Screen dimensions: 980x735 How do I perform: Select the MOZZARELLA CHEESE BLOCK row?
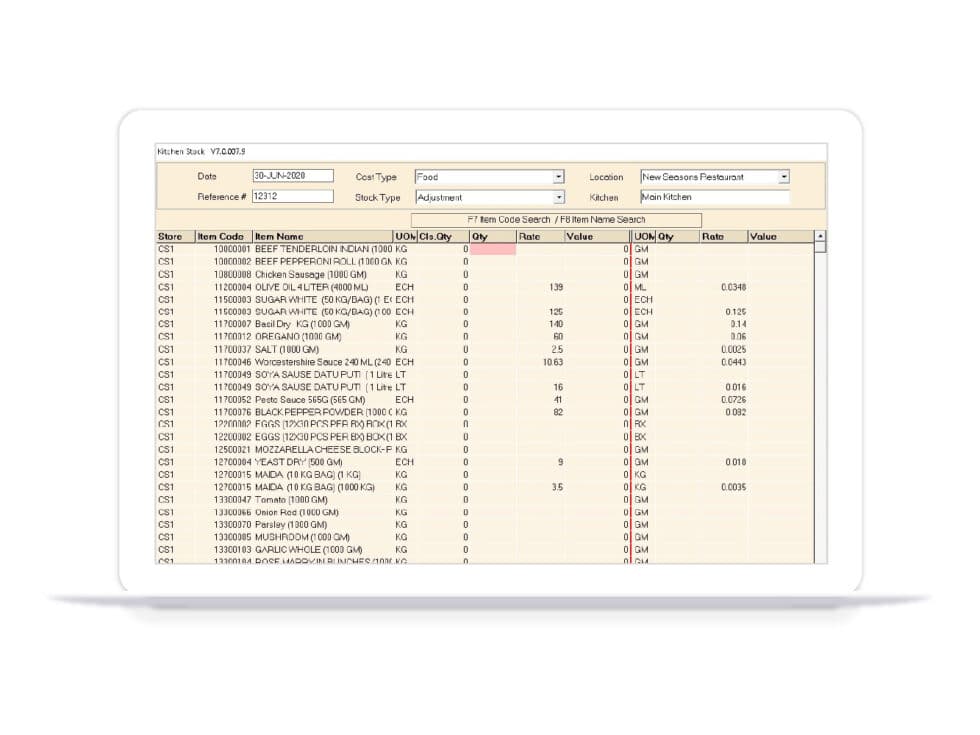[320, 451]
